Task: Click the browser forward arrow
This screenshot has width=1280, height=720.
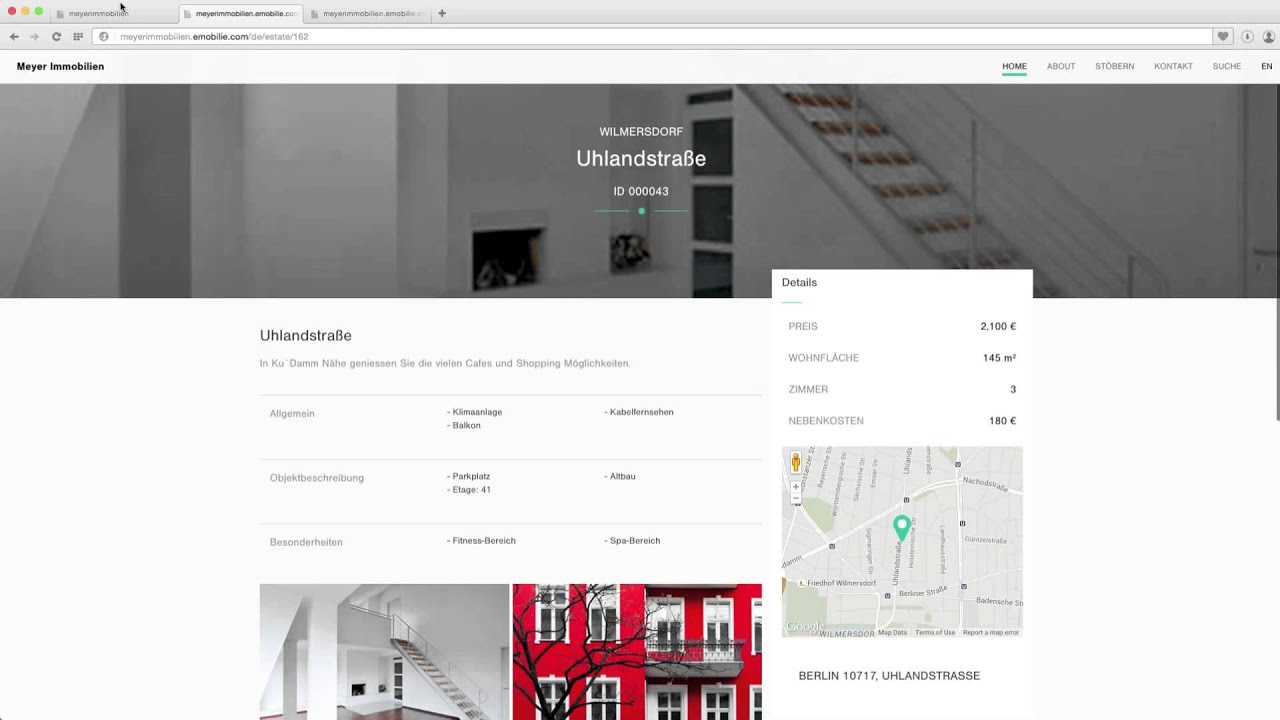Action: point(34,36)
